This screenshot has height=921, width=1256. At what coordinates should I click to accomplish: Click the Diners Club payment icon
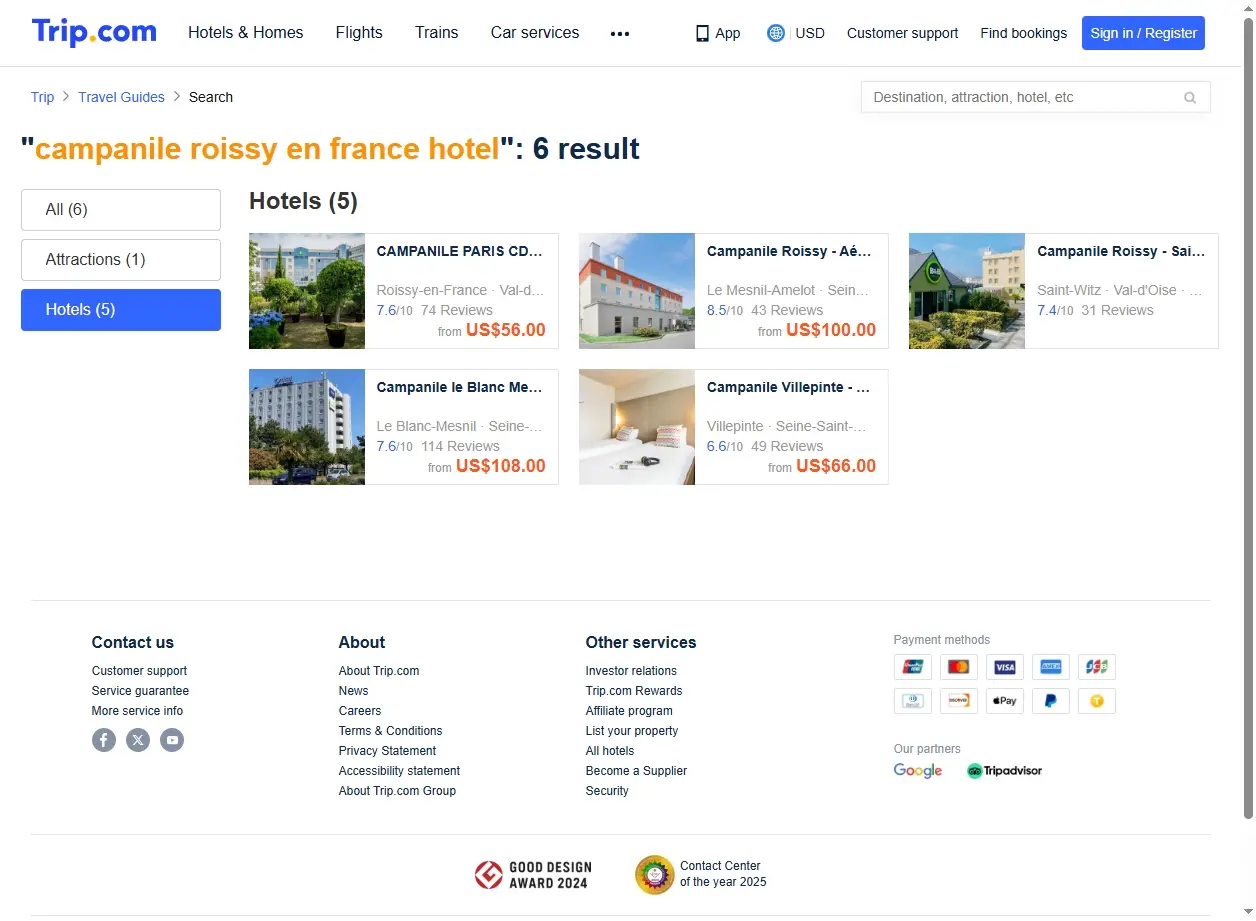coord(913,701)
